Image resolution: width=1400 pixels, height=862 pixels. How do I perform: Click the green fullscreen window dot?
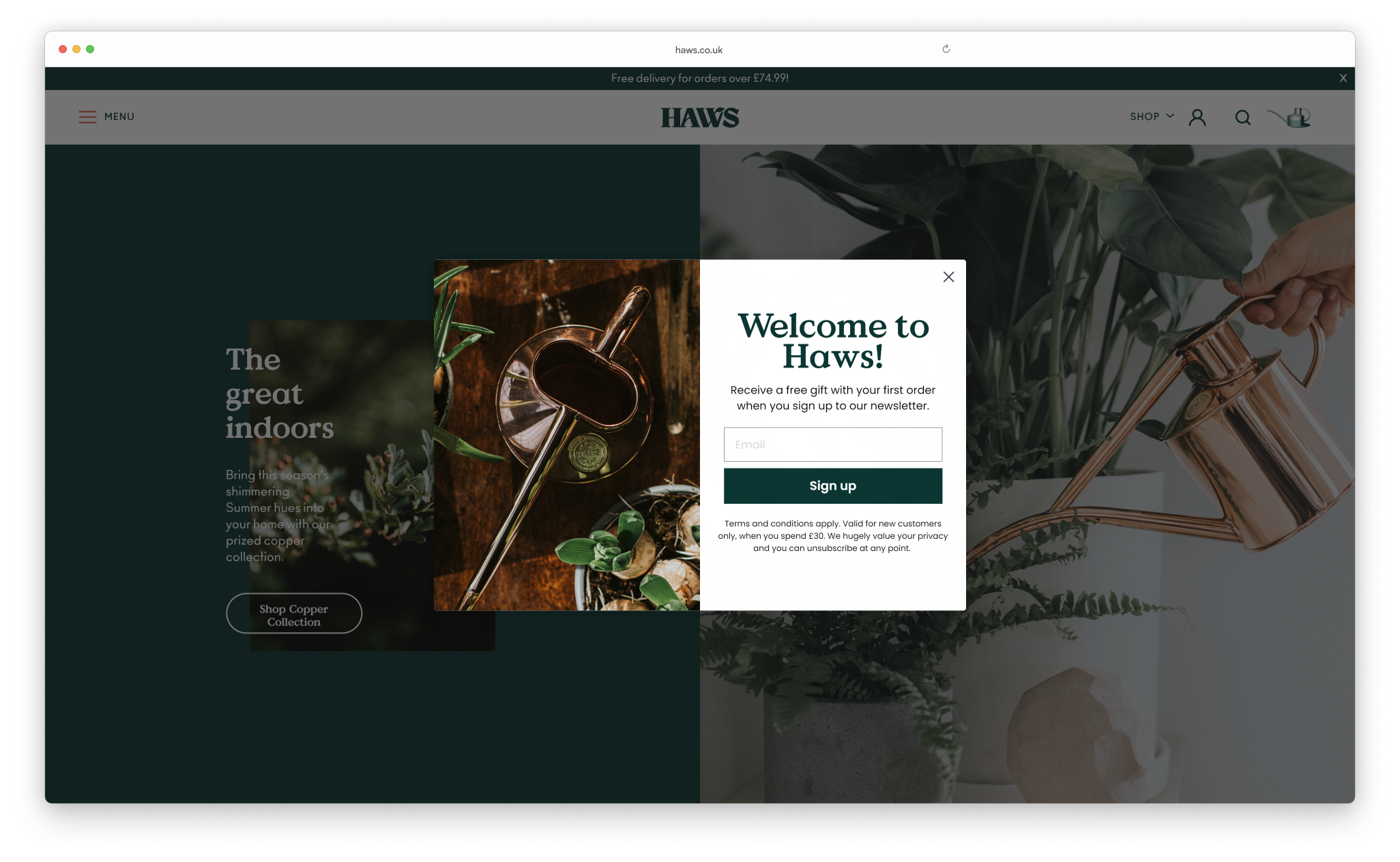point(90,49)
